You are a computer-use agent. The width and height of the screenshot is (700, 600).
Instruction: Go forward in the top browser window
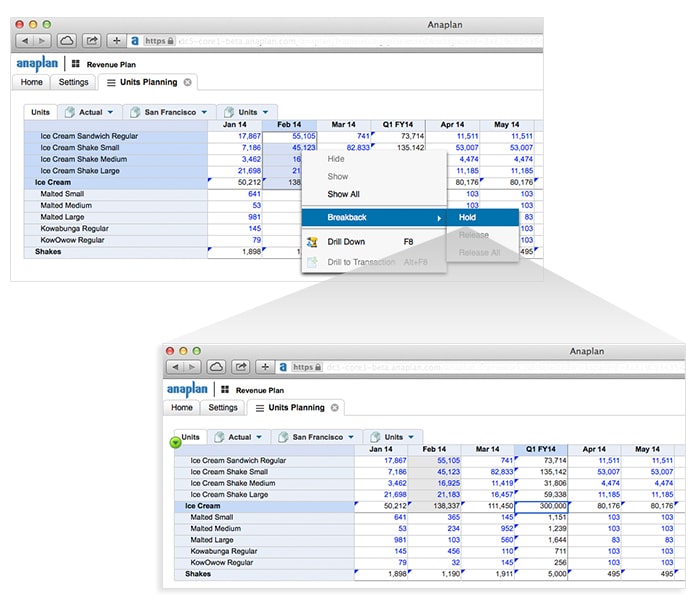point(42,41)
